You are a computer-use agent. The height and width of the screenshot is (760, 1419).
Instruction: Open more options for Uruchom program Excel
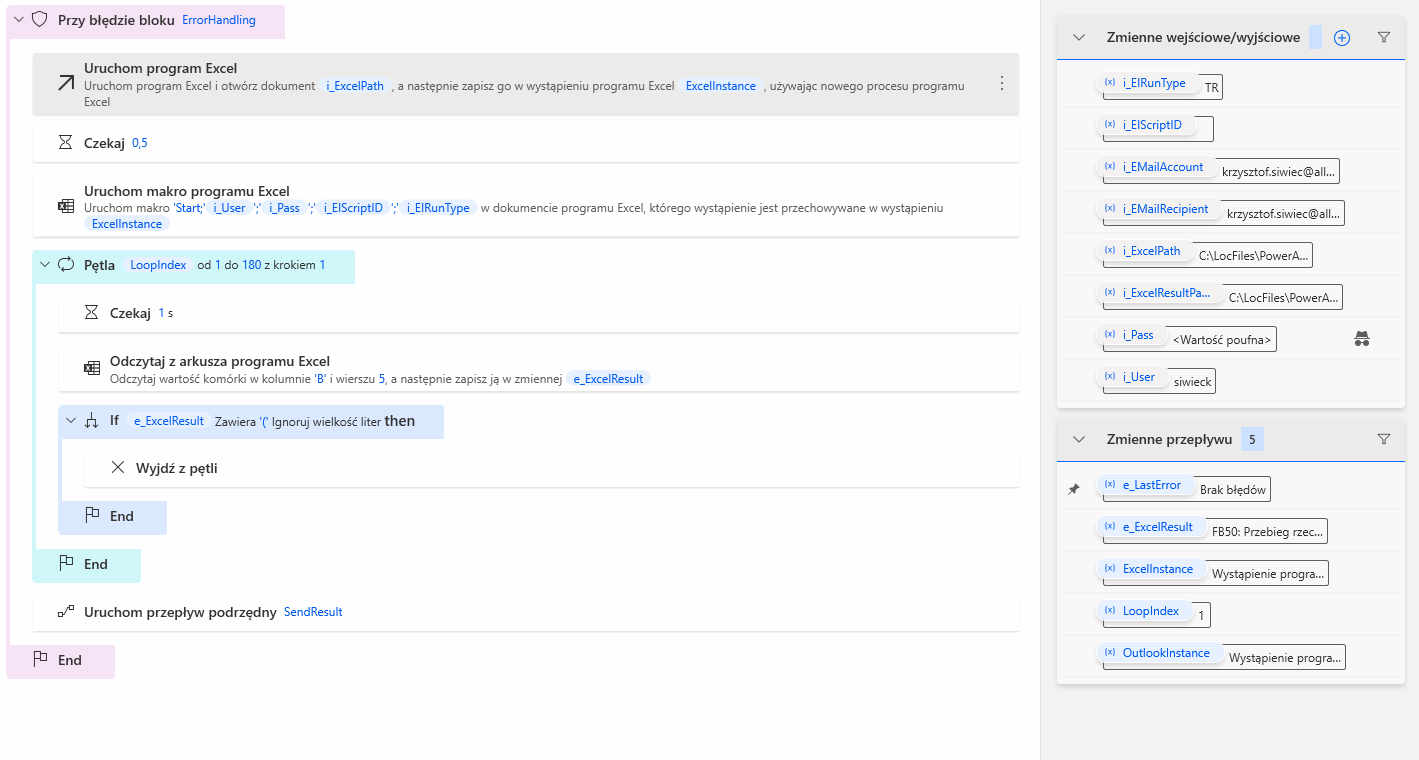click(x=1002, y=84)
